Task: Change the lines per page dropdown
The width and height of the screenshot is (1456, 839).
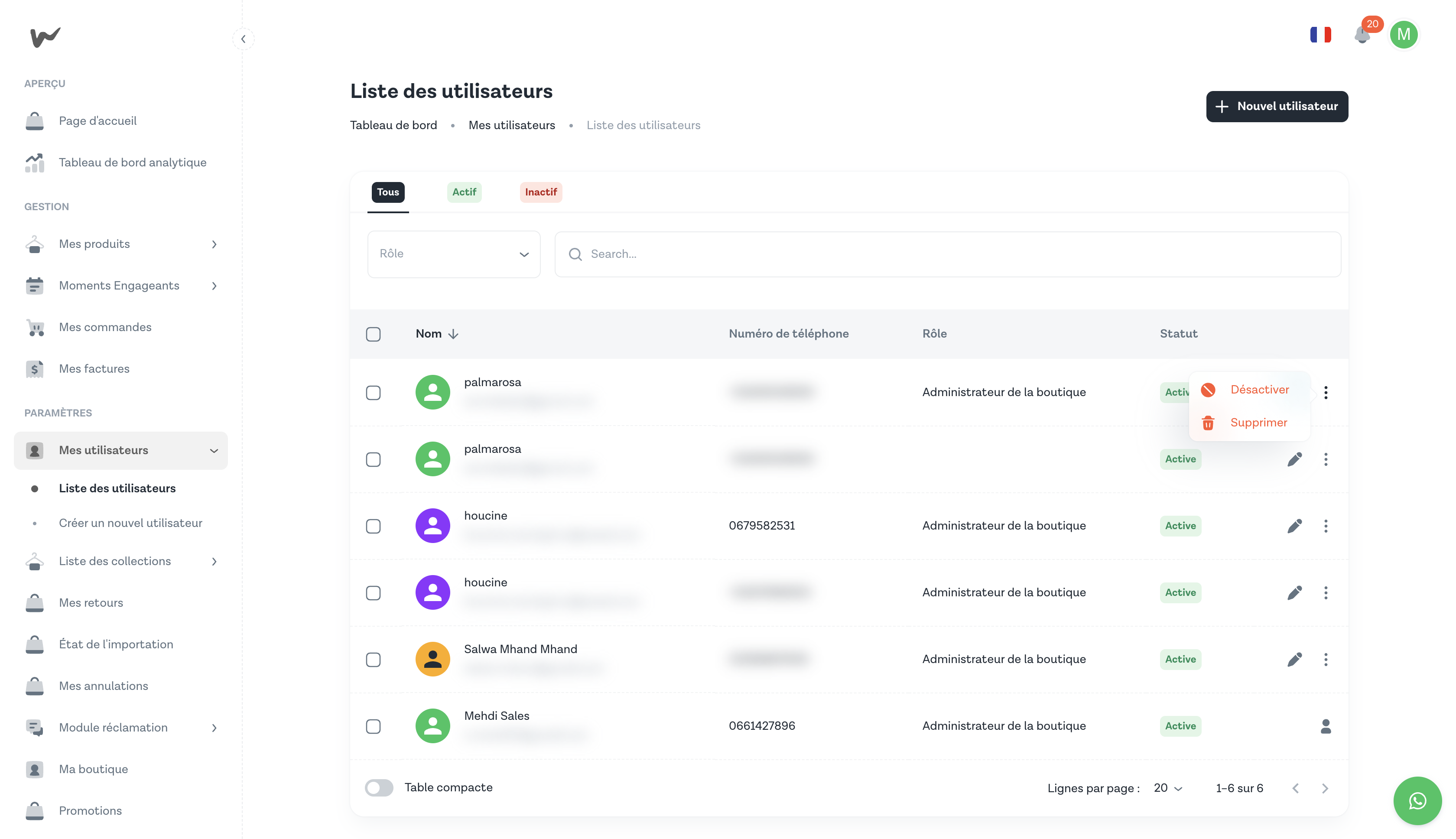Action: 1168,788
